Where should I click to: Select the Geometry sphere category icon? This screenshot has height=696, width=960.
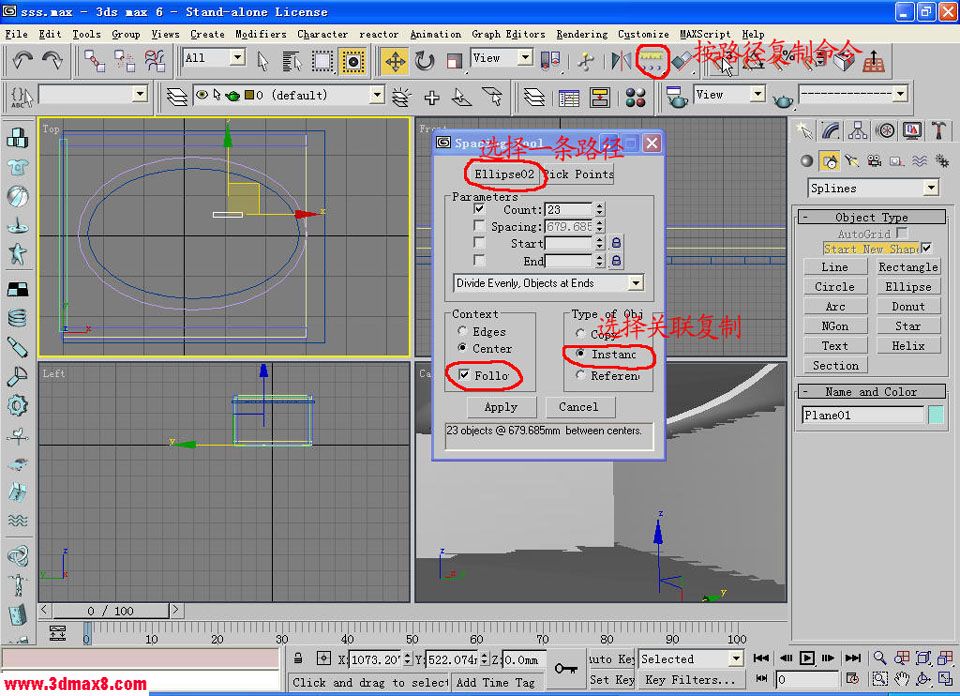point(807,160)
